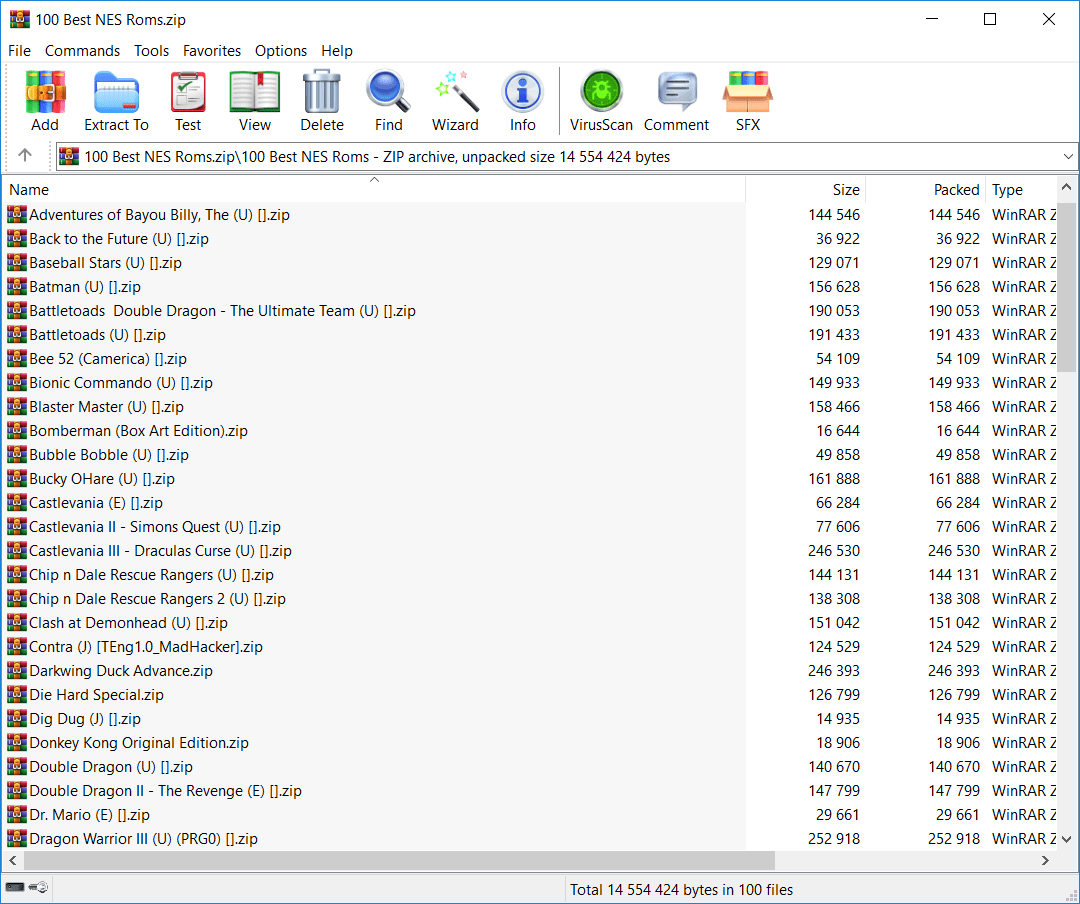Click the horizontal scrollbar right arrow

coord(1046,860)
